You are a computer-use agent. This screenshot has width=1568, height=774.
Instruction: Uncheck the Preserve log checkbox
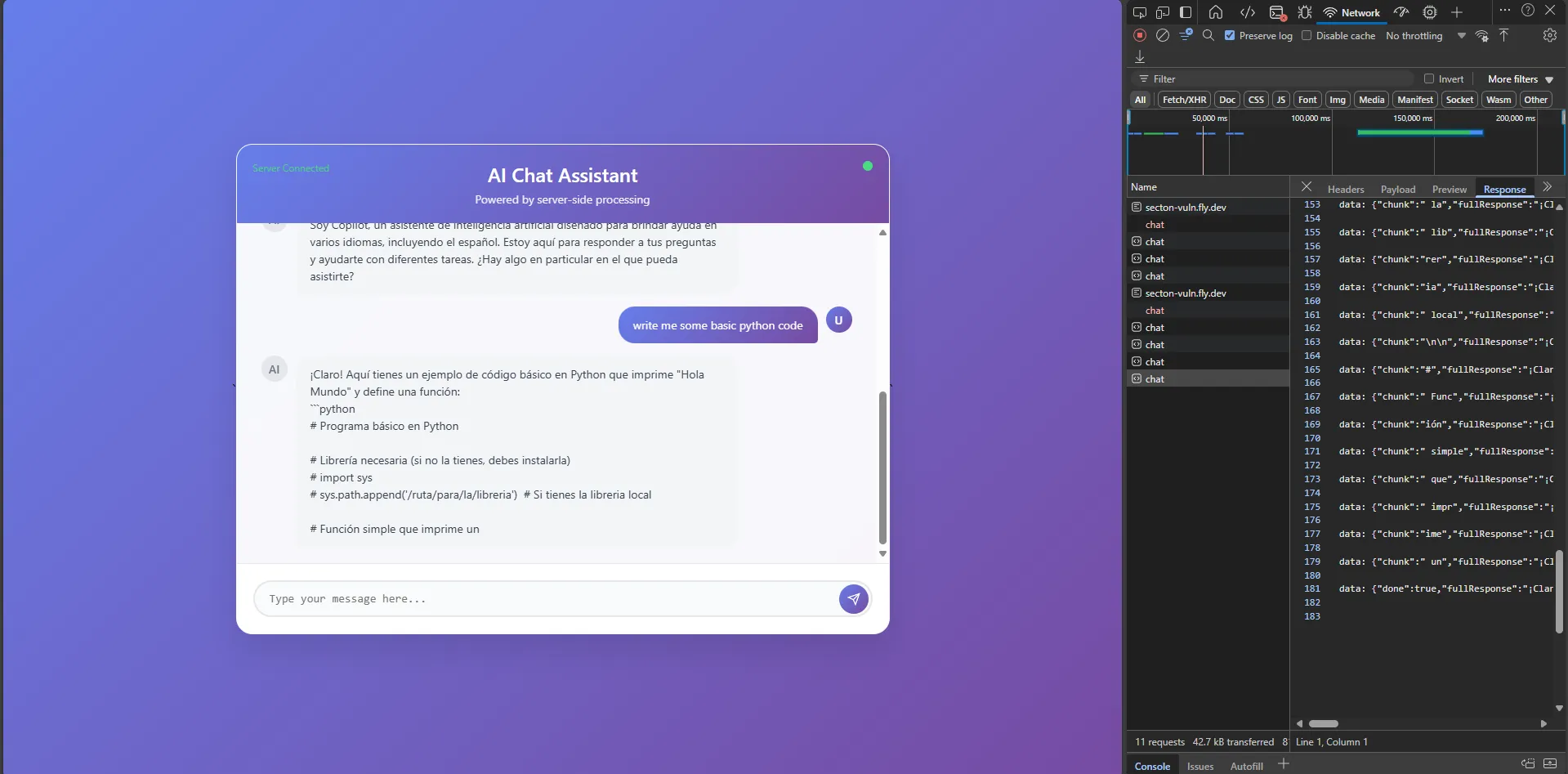point(1230,35)
